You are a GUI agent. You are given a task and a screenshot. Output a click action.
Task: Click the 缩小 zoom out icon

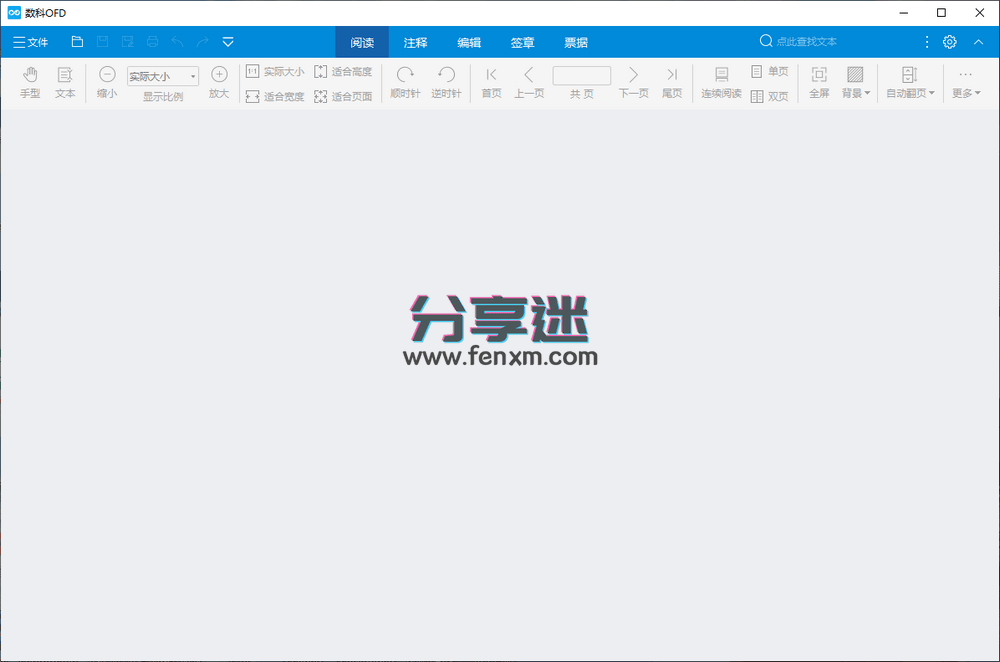(106, 76)
